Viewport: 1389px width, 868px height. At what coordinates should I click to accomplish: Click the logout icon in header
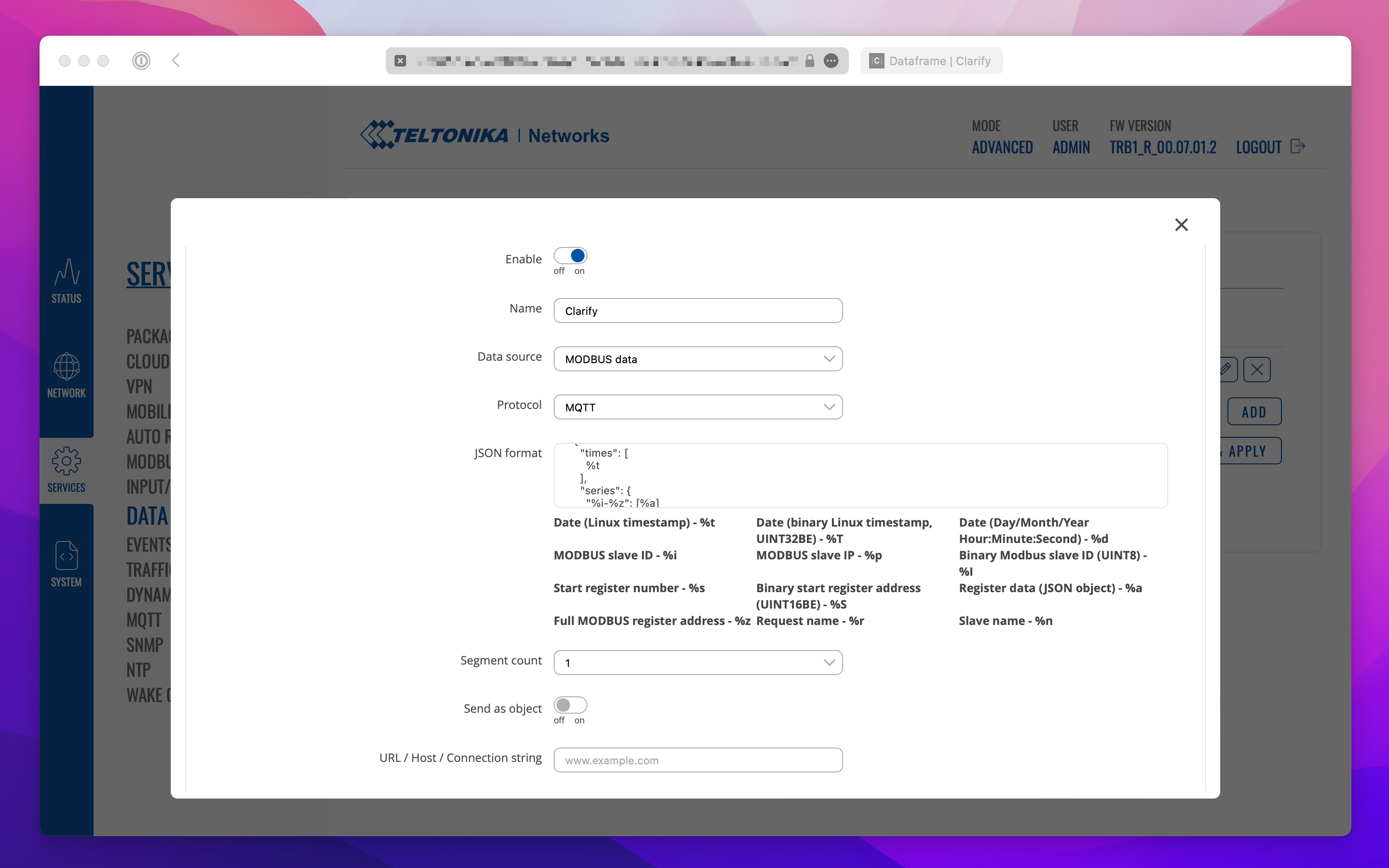coord(1298,147)
